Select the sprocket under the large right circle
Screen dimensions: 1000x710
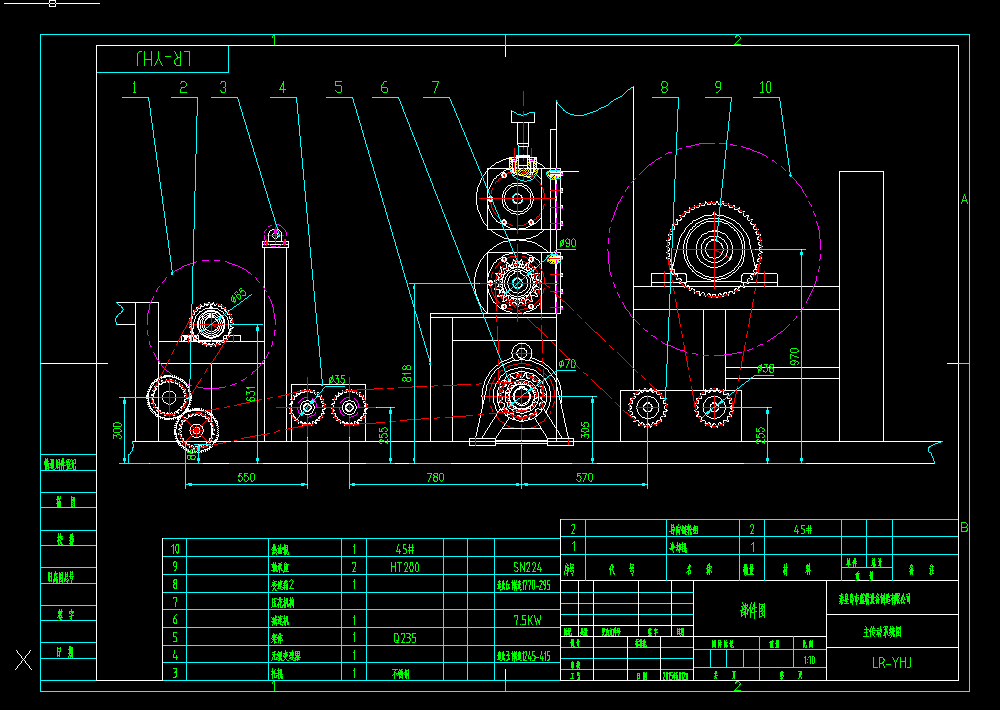tap(715, 408)
